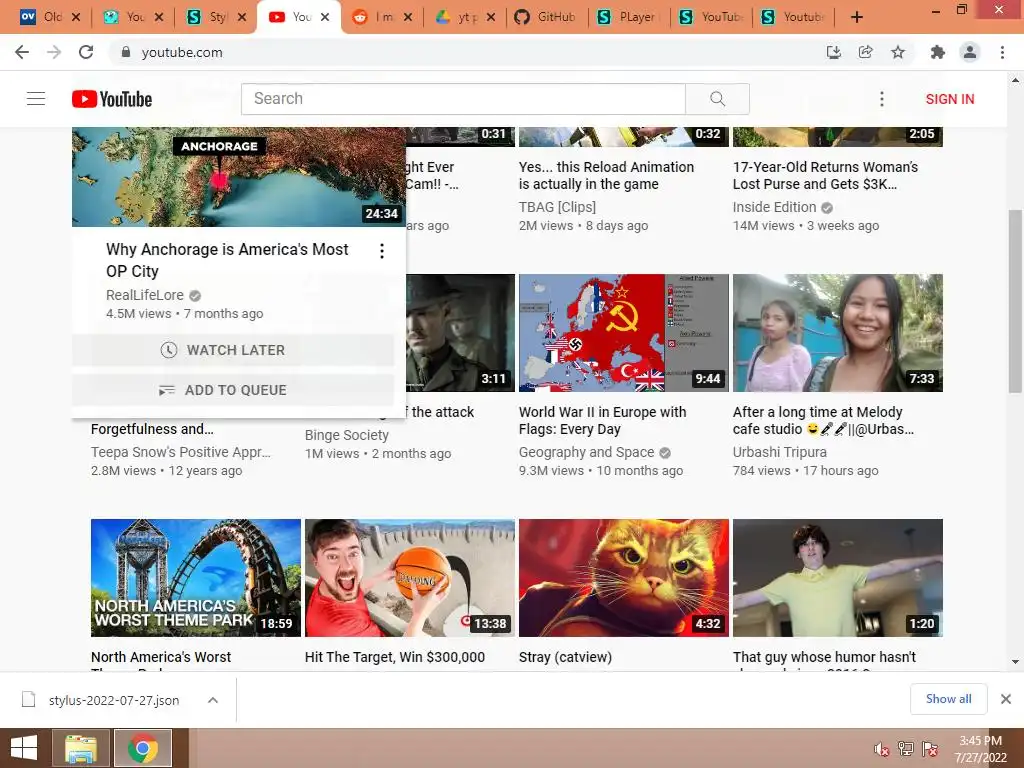Open North America's Worst Theme Park thumbnail
This screenshot has height=768, width=1024.
click(x=196, y=577)
